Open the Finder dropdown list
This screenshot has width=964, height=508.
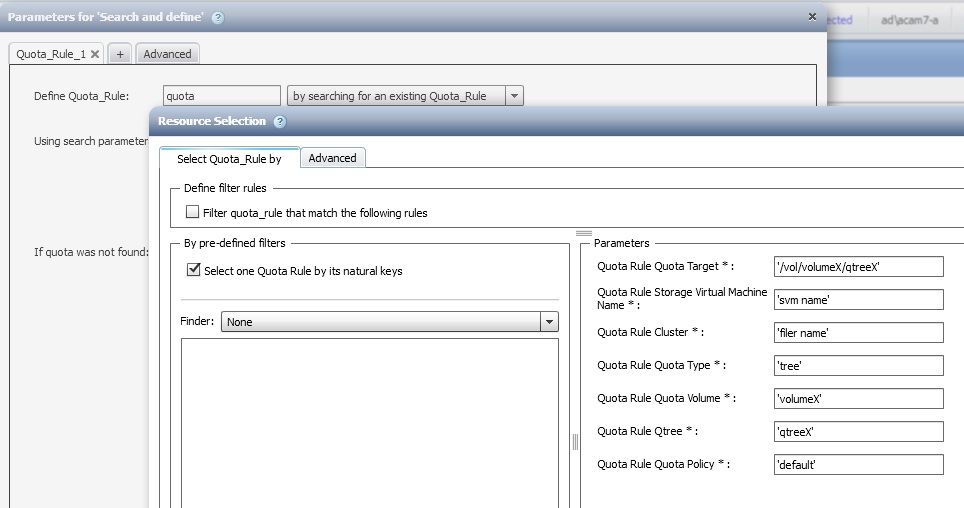click(548, 322)
